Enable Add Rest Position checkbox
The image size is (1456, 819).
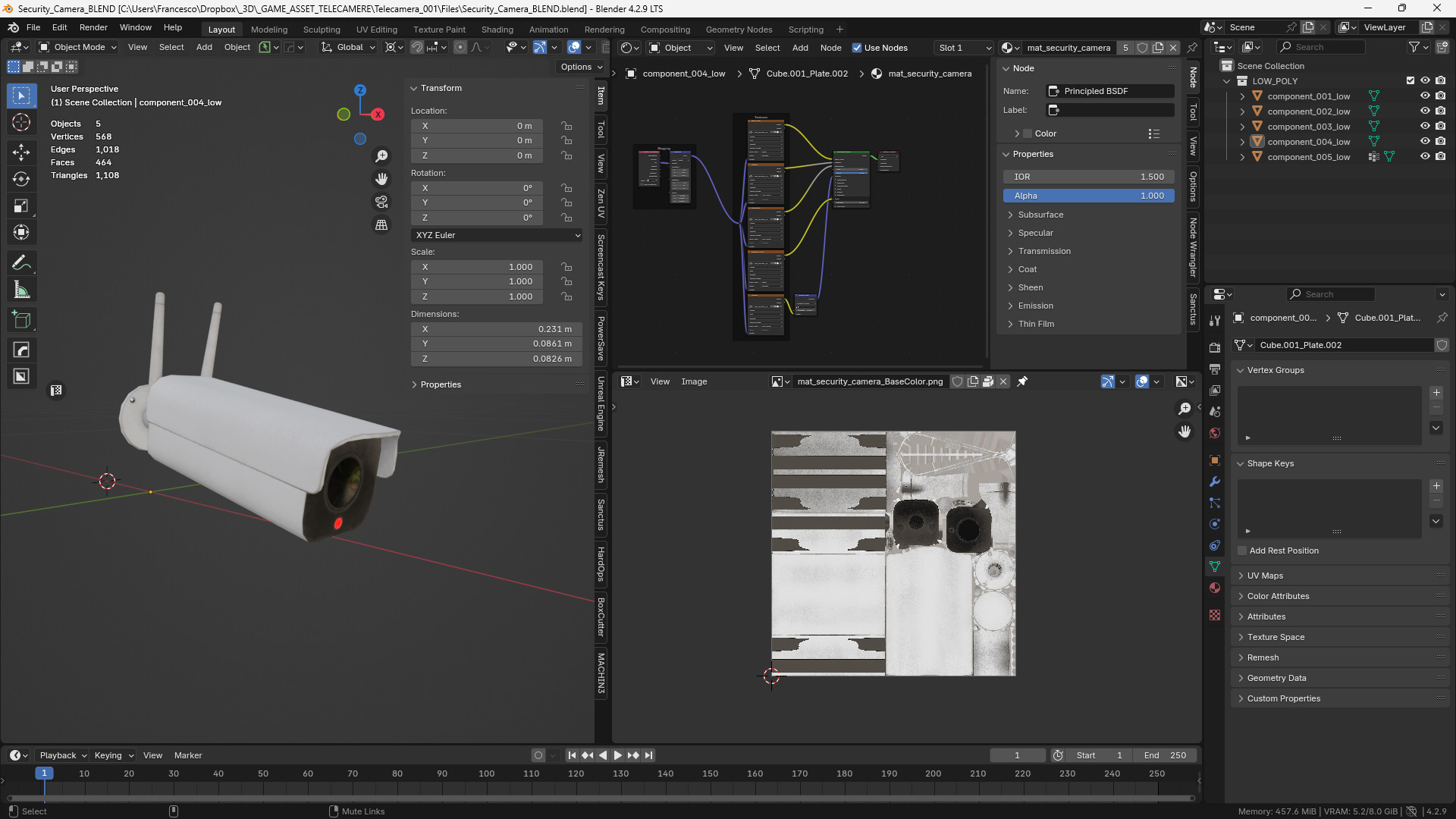[1242, 551]
